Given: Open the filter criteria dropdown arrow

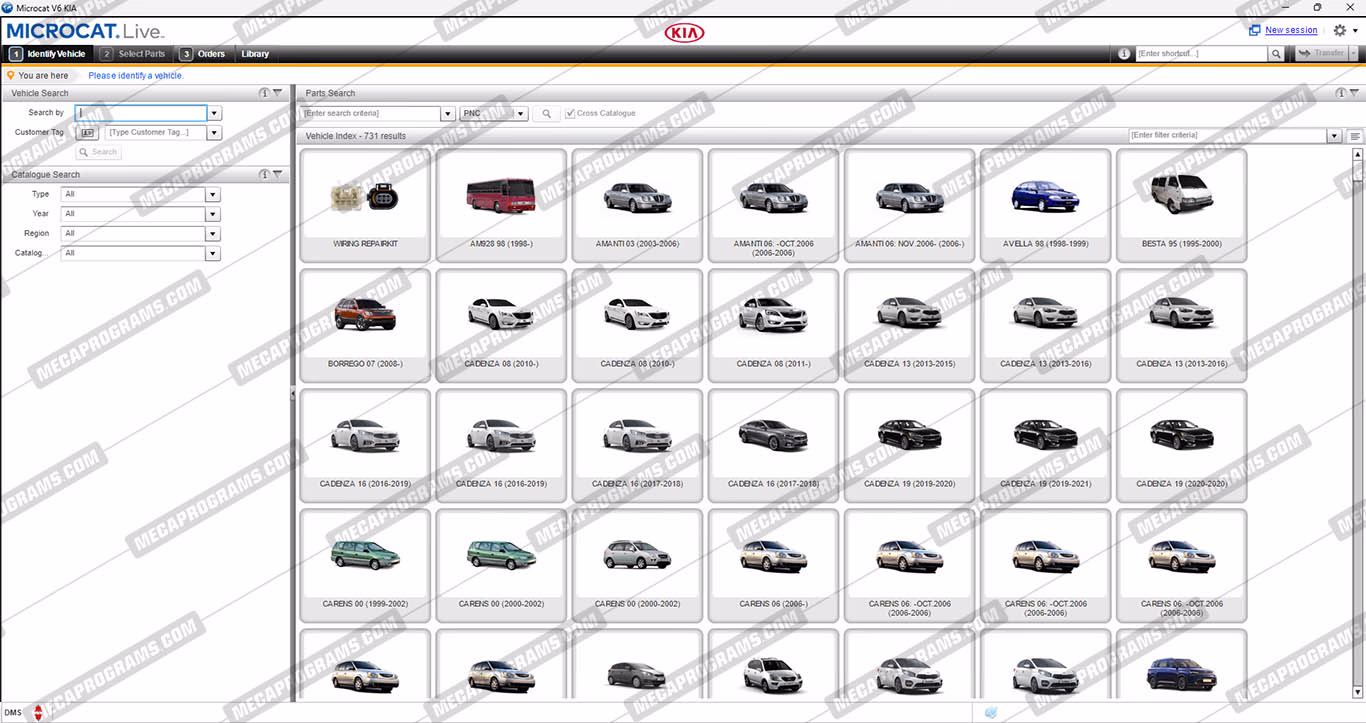Looking at the screenshot, I should (1335, 136).
